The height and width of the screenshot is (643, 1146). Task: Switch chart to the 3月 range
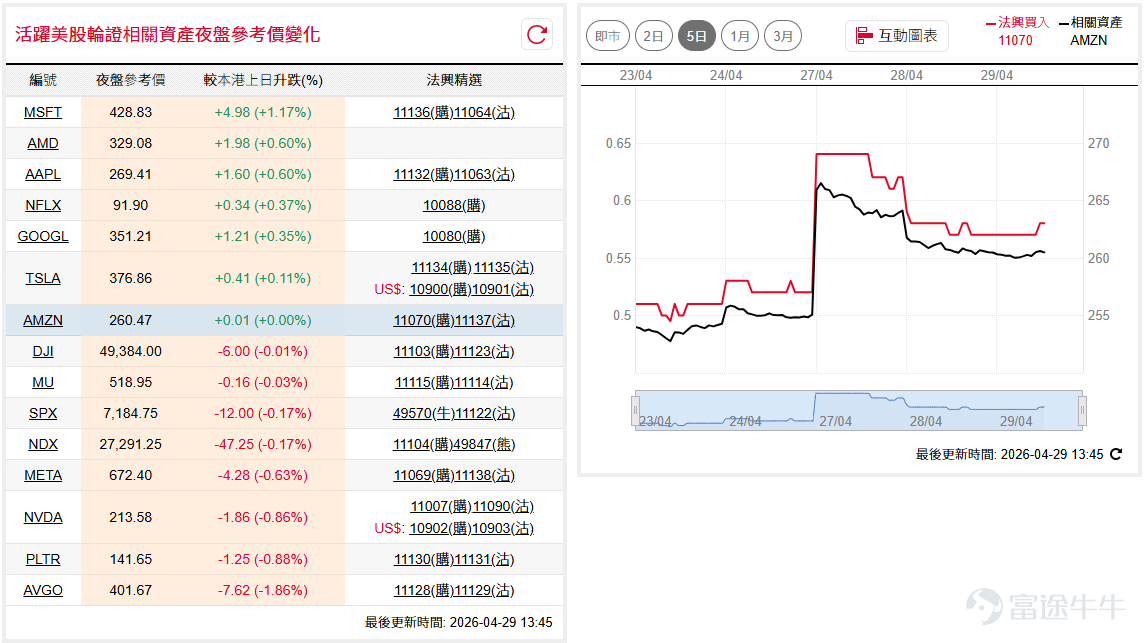(783, 36)
